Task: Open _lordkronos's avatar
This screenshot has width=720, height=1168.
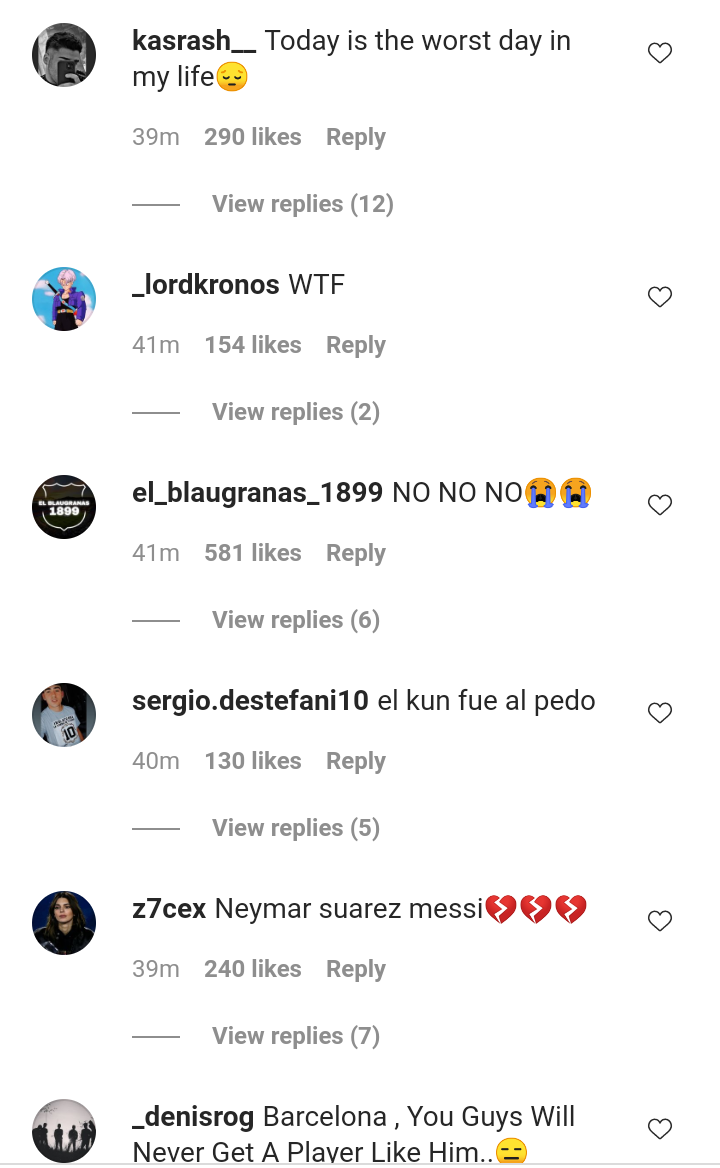Action: 64,299
